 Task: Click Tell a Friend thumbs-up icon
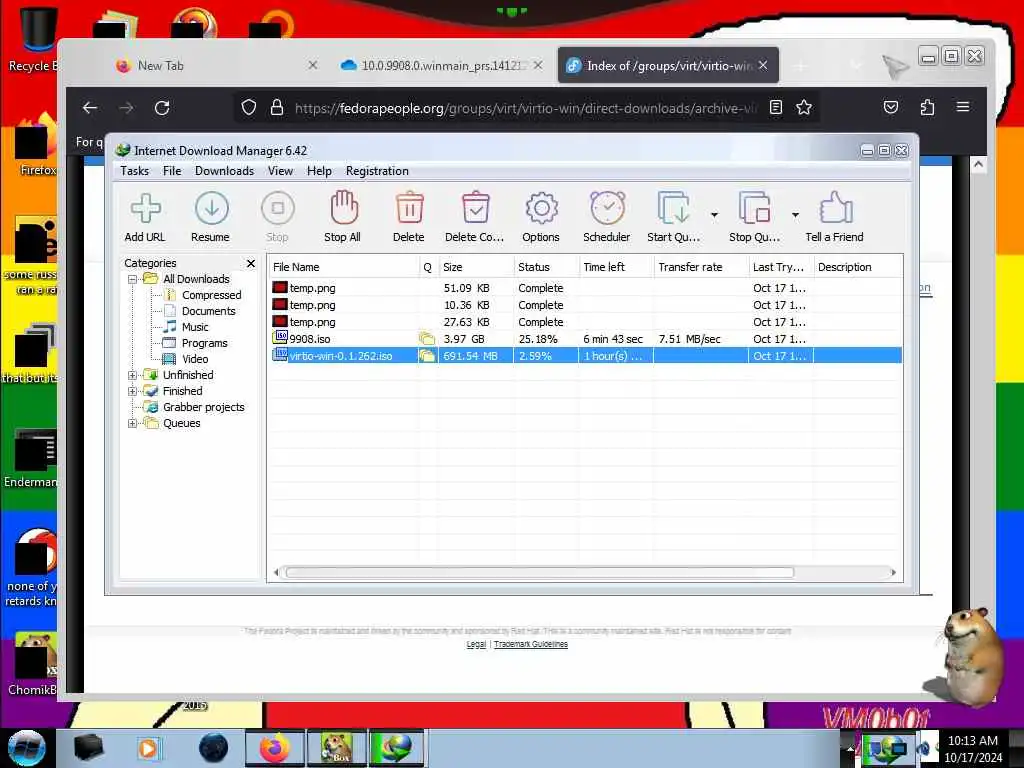[835, 217]
